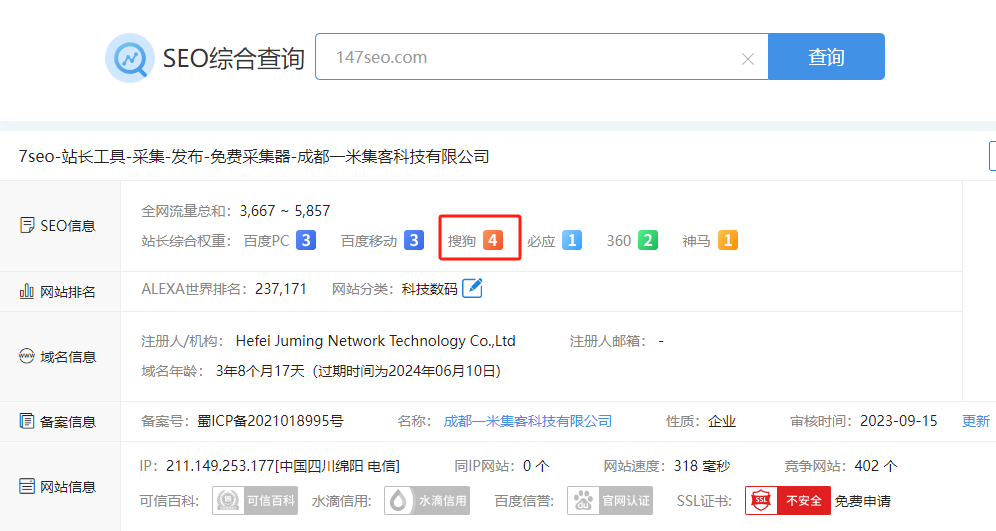Click the 性质 value 企业
Viewport: 996px width, 531px height.
click(722, 421)
